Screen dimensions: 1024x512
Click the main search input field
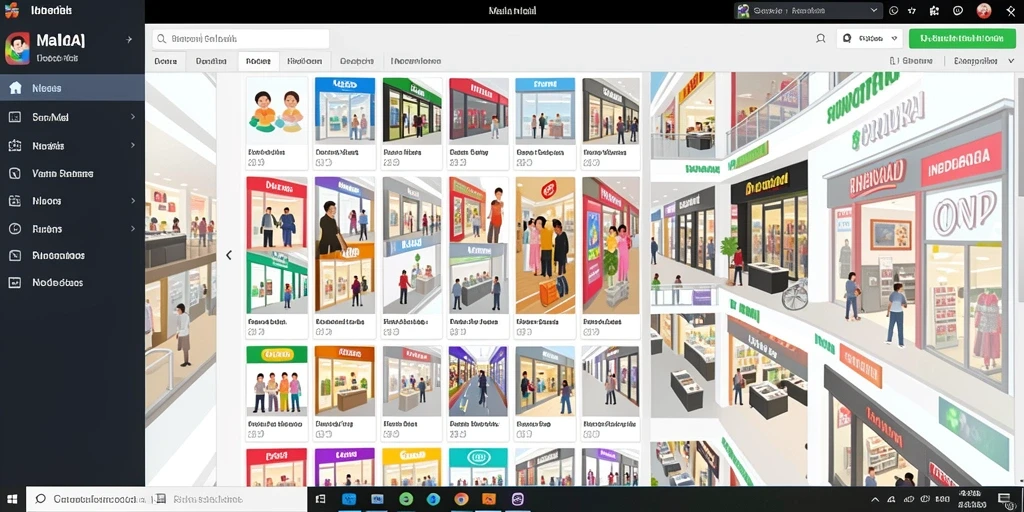240,39
